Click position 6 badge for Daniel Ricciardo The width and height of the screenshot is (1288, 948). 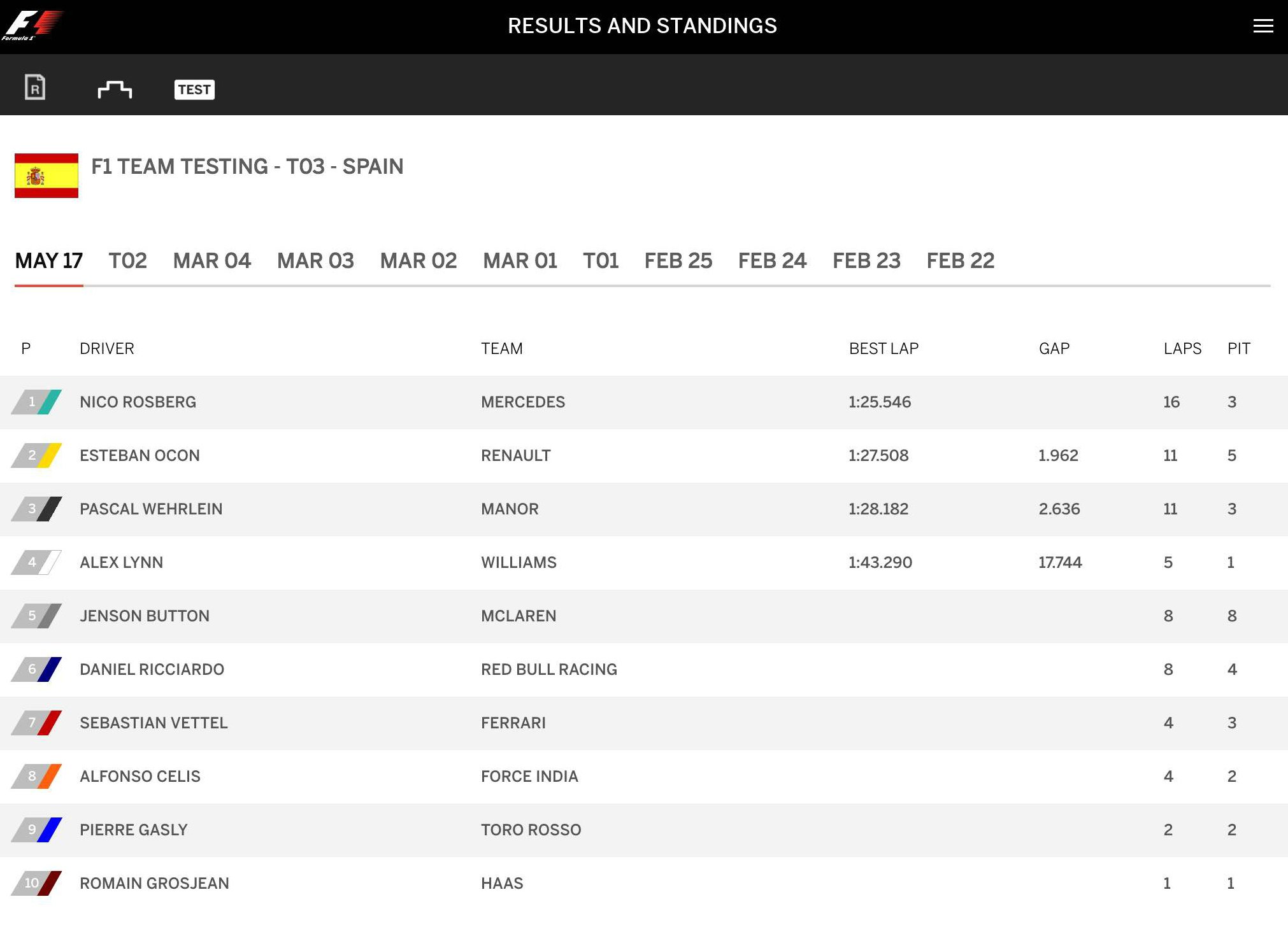pos(36,669)
